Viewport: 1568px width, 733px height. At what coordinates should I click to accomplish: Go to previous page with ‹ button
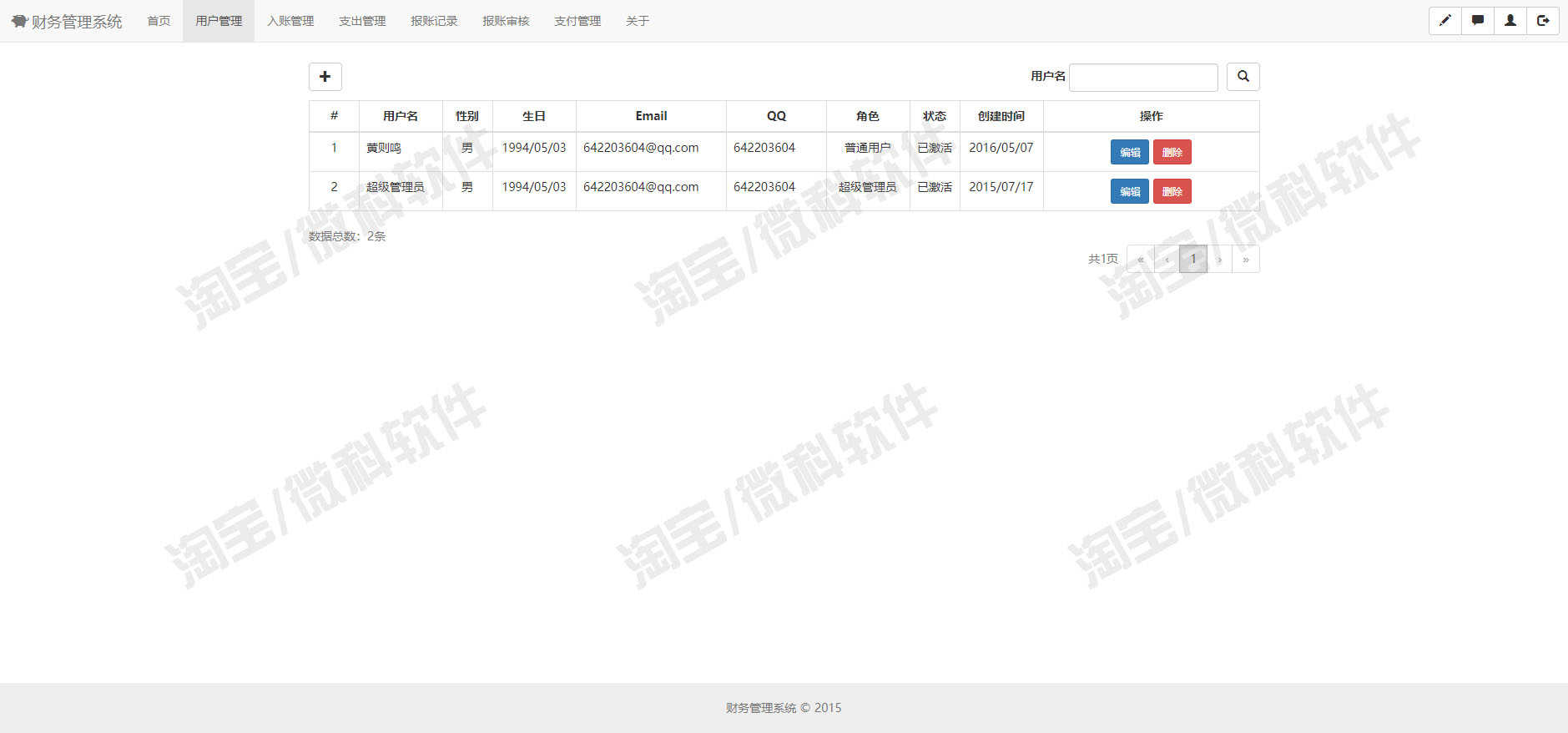1167,259
